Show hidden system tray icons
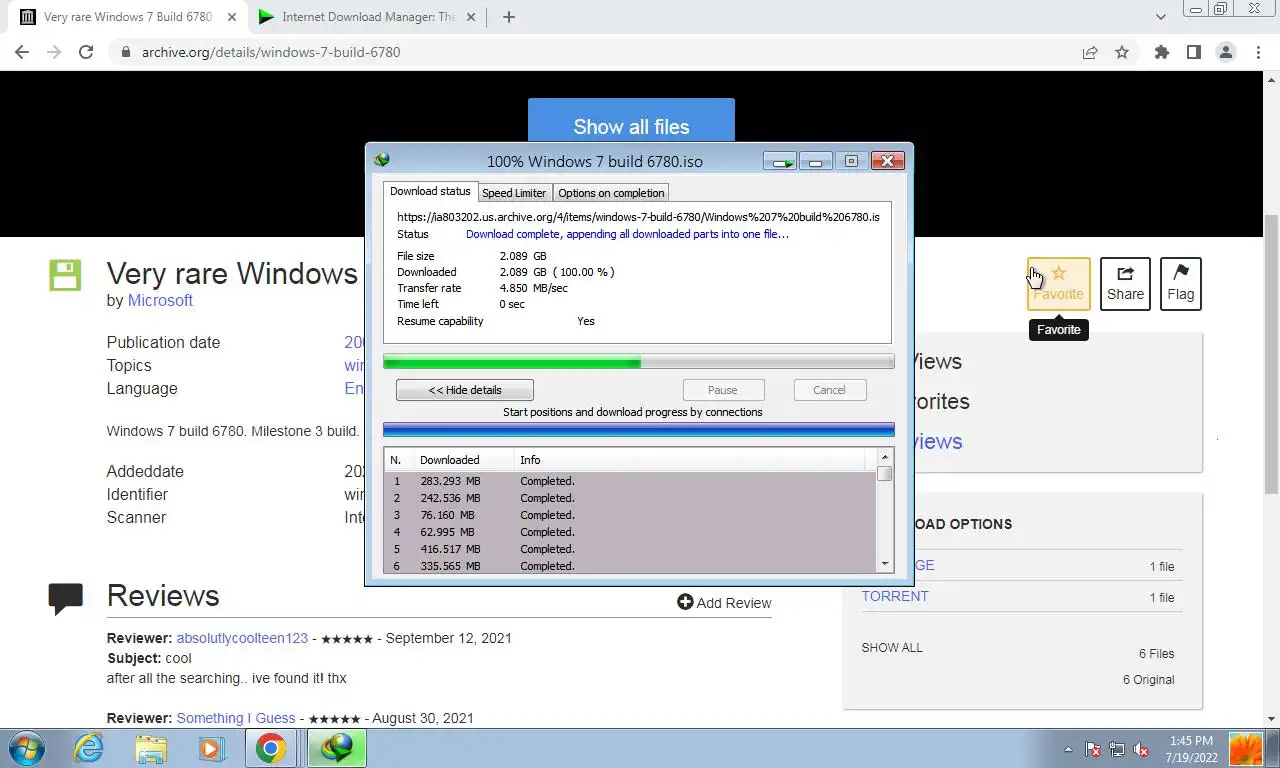 coord(1068,749)
